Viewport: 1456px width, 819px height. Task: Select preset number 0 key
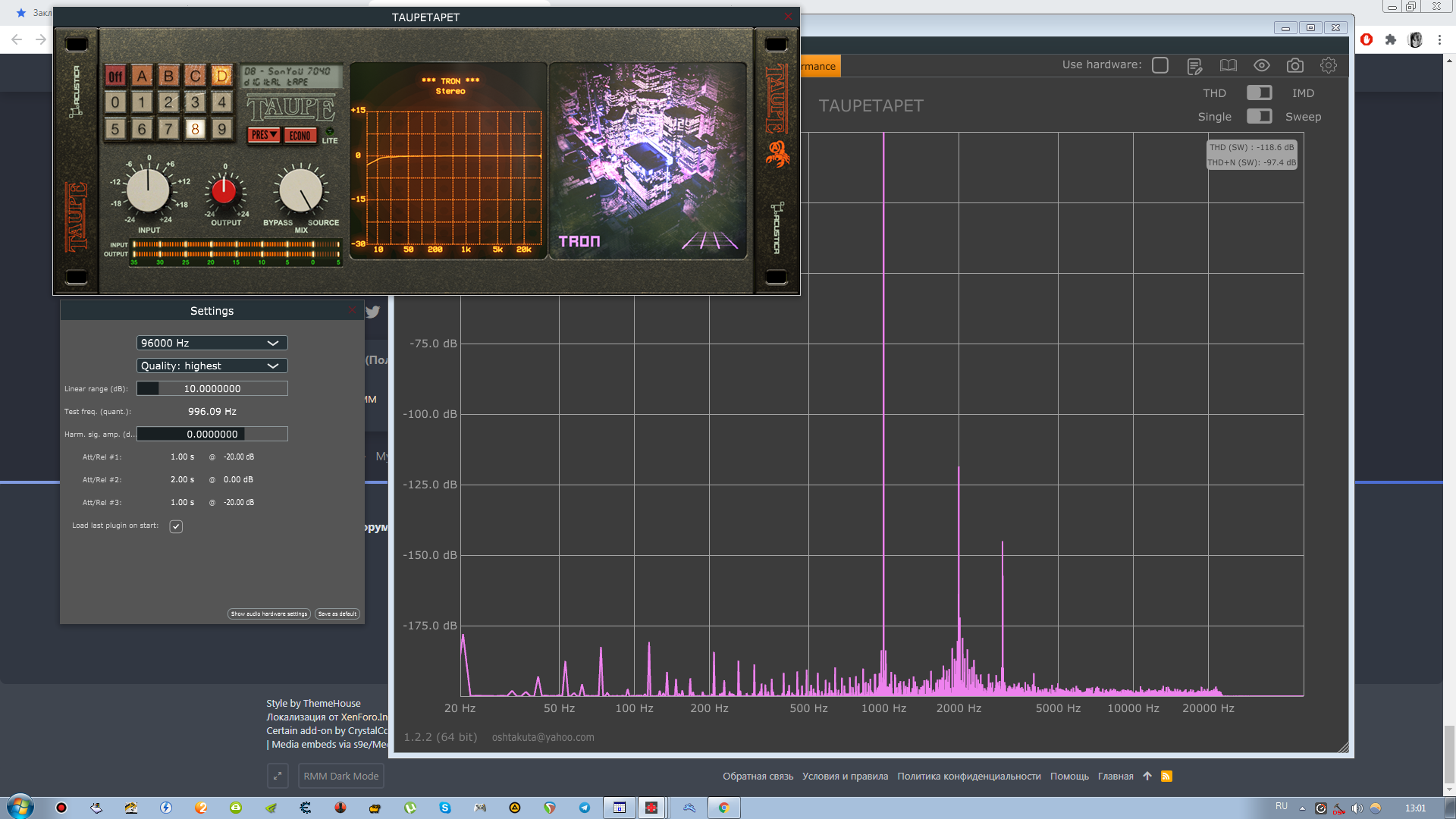point(115,102)
